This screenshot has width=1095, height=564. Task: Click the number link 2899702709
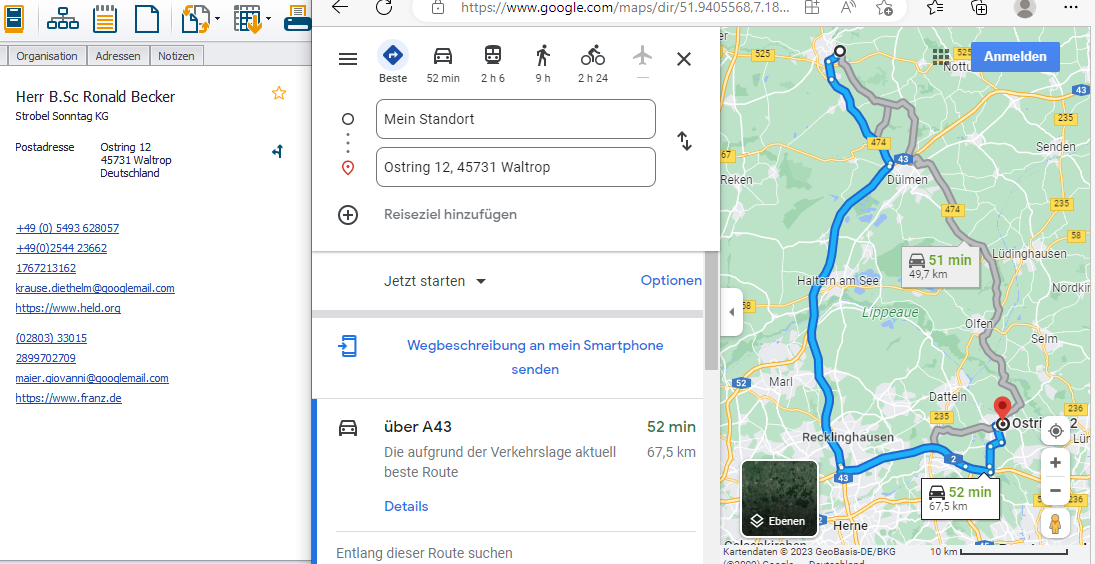46,358
